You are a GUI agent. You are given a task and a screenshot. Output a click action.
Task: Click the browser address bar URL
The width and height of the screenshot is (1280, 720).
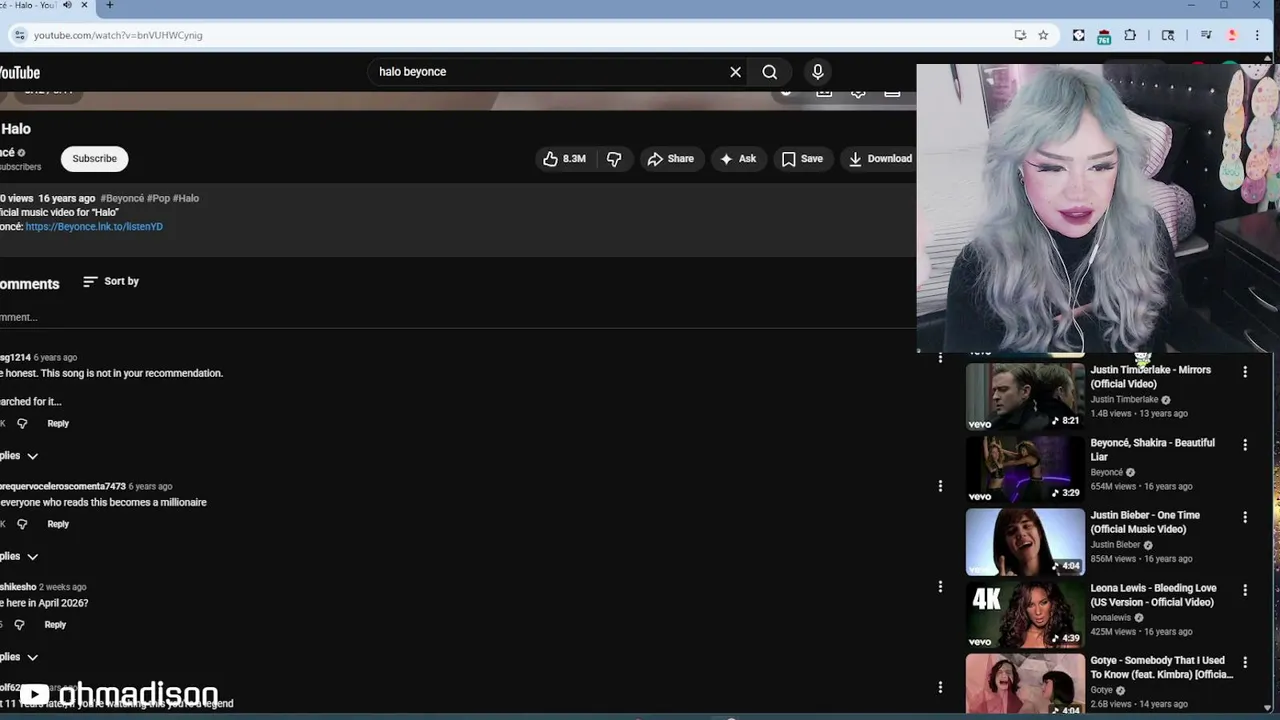(x=118, y=35)
